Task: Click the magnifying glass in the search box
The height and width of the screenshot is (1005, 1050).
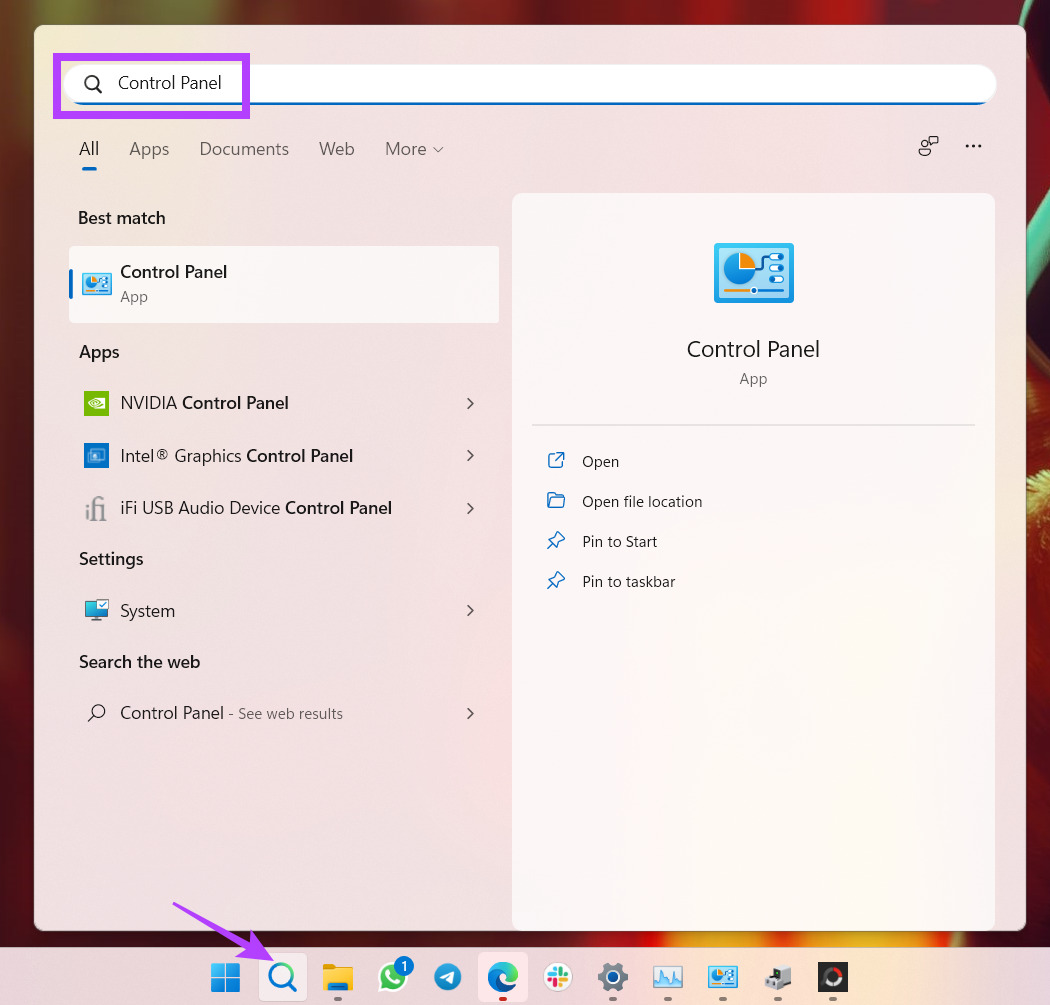Action: (x=92, y=84)
